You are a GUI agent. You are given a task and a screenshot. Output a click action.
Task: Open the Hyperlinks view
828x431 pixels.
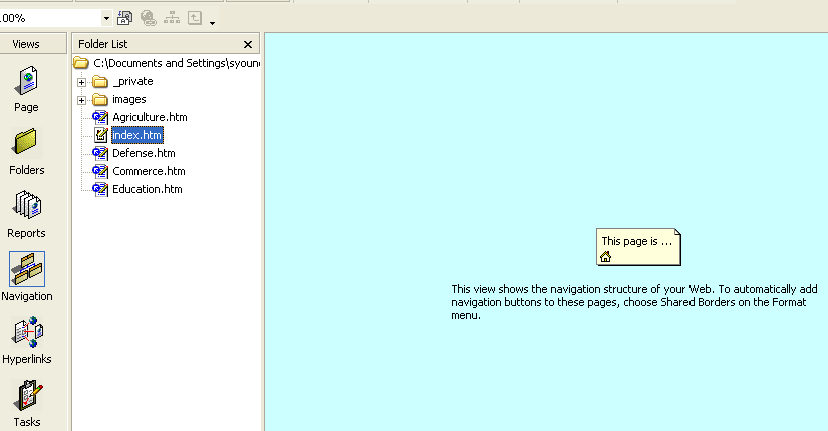point(26,335)
